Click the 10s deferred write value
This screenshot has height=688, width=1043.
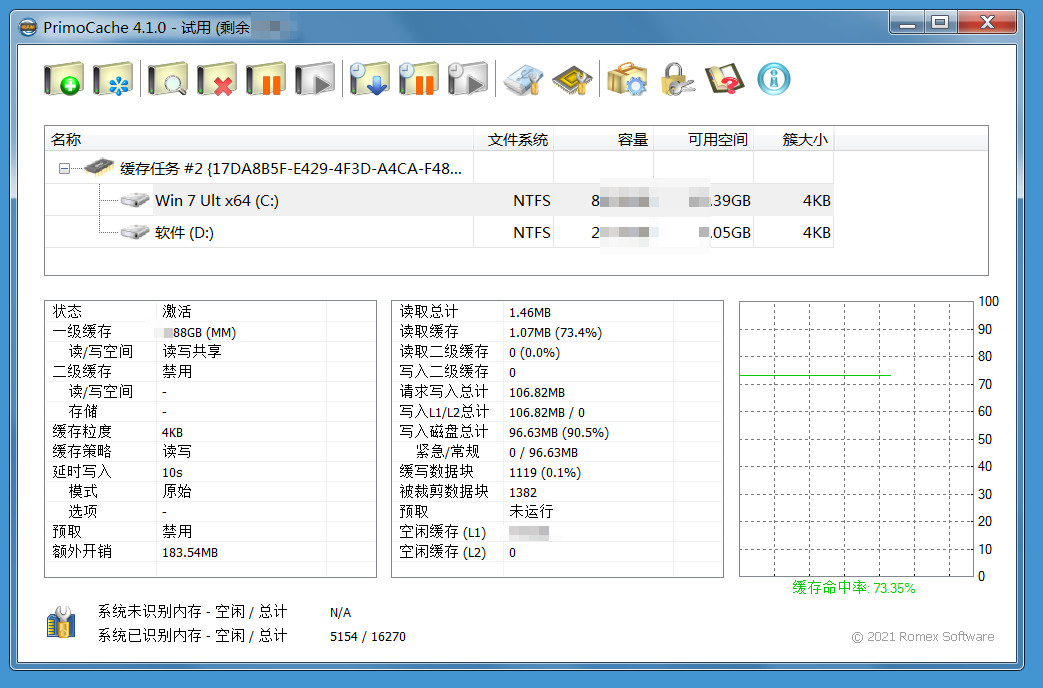click(172, 472)
